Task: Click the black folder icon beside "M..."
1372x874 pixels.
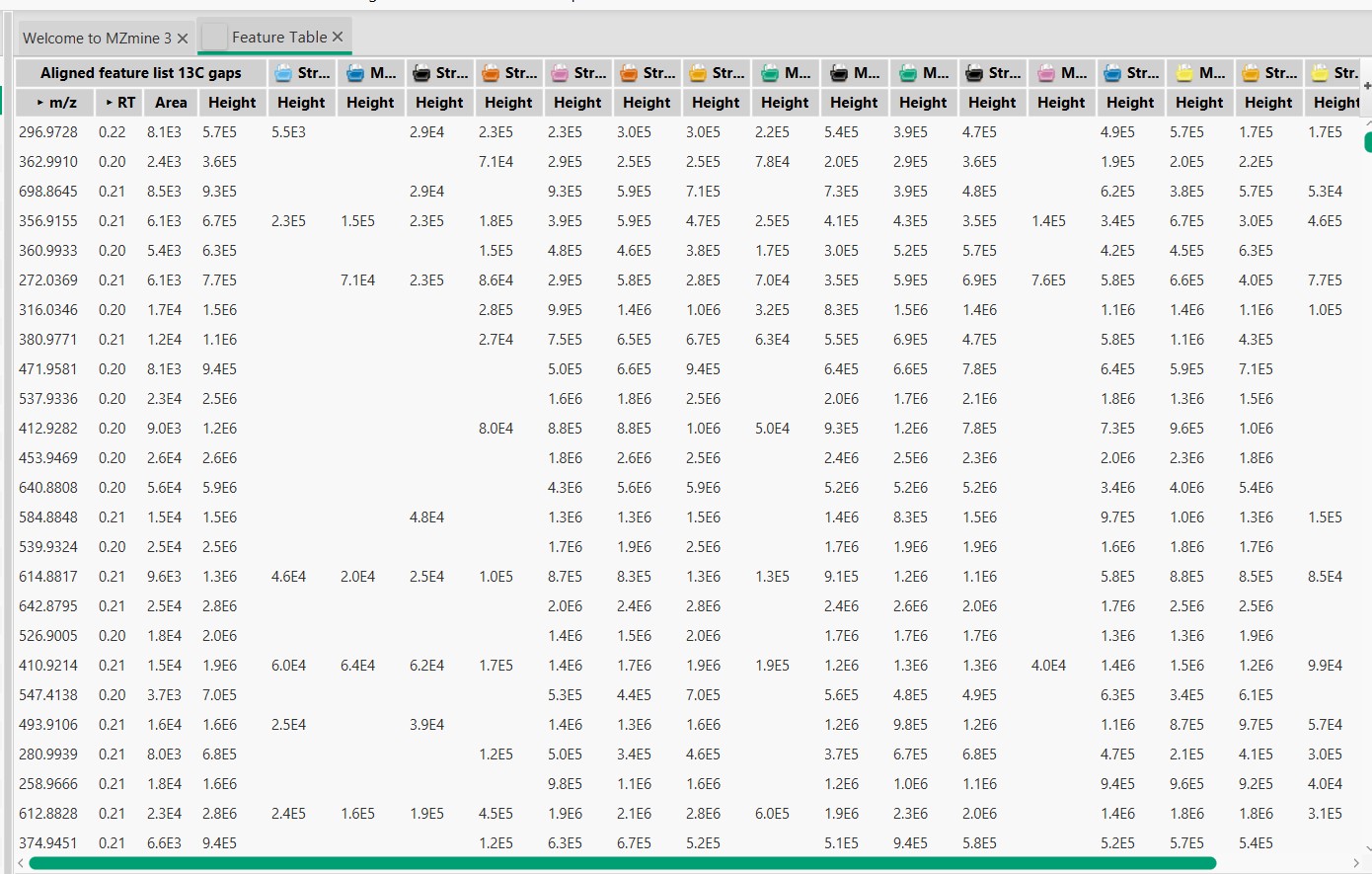Action: [x=839, y=73]
